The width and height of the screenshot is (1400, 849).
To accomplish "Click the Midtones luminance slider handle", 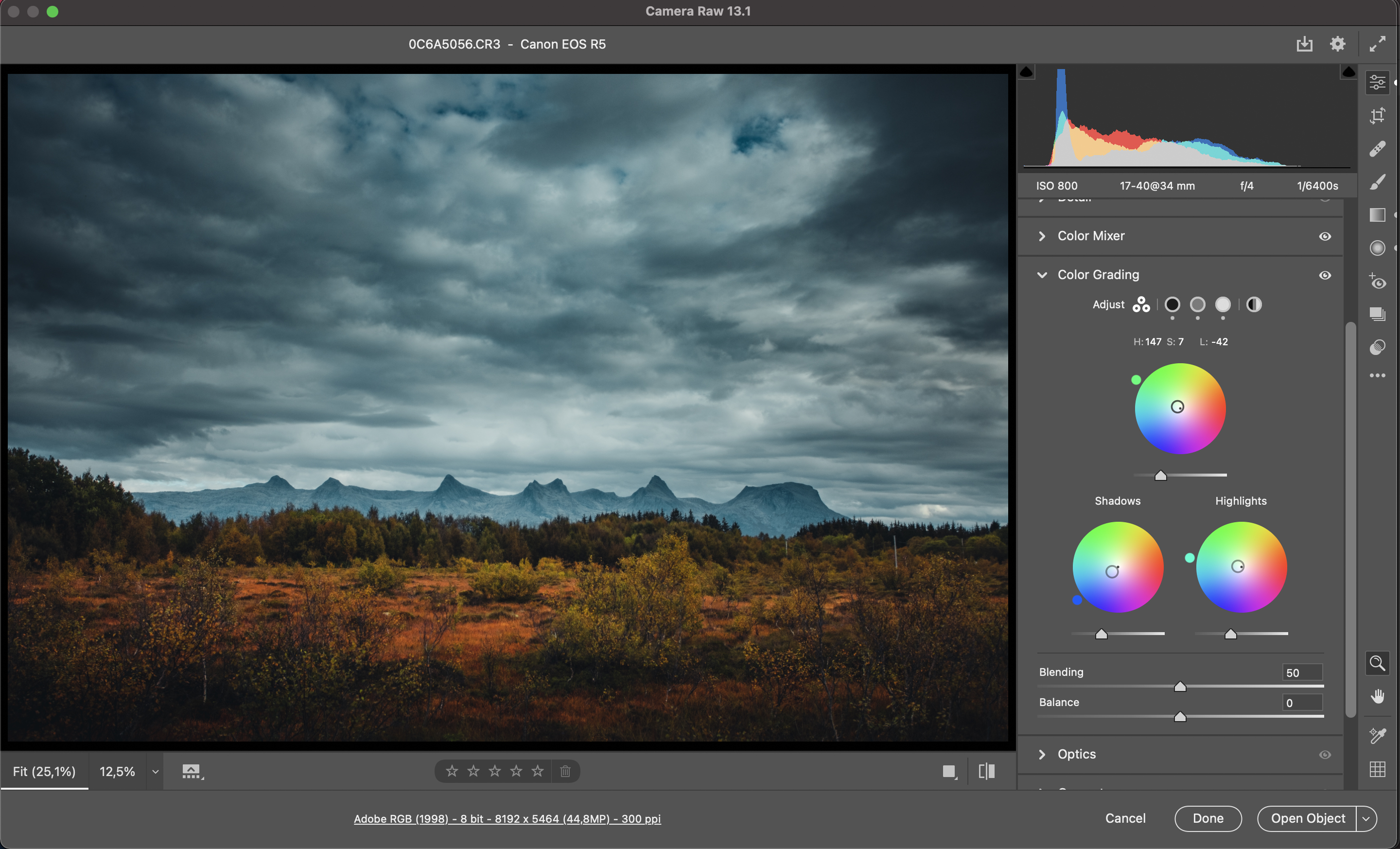I will click(x=1160, y=476).
